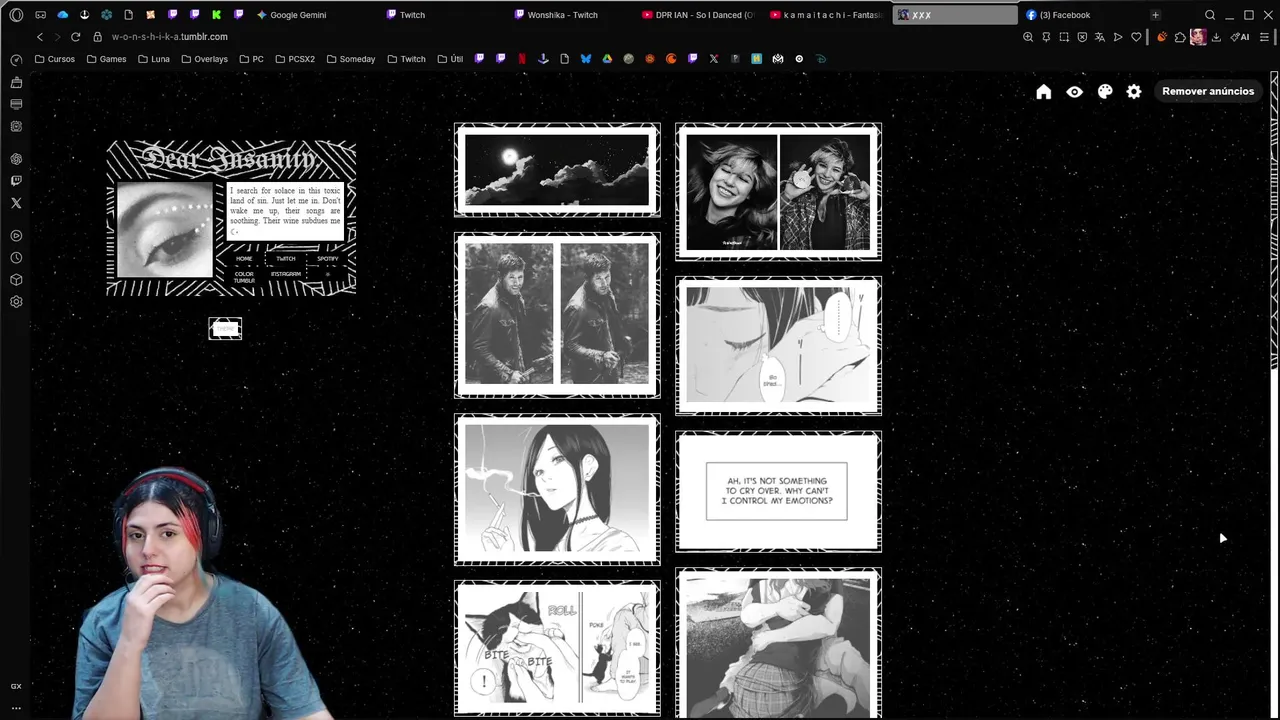Switch to the kamaitachi tab
This screenshot has height=720, width=1280.
[x=828, y=15]
